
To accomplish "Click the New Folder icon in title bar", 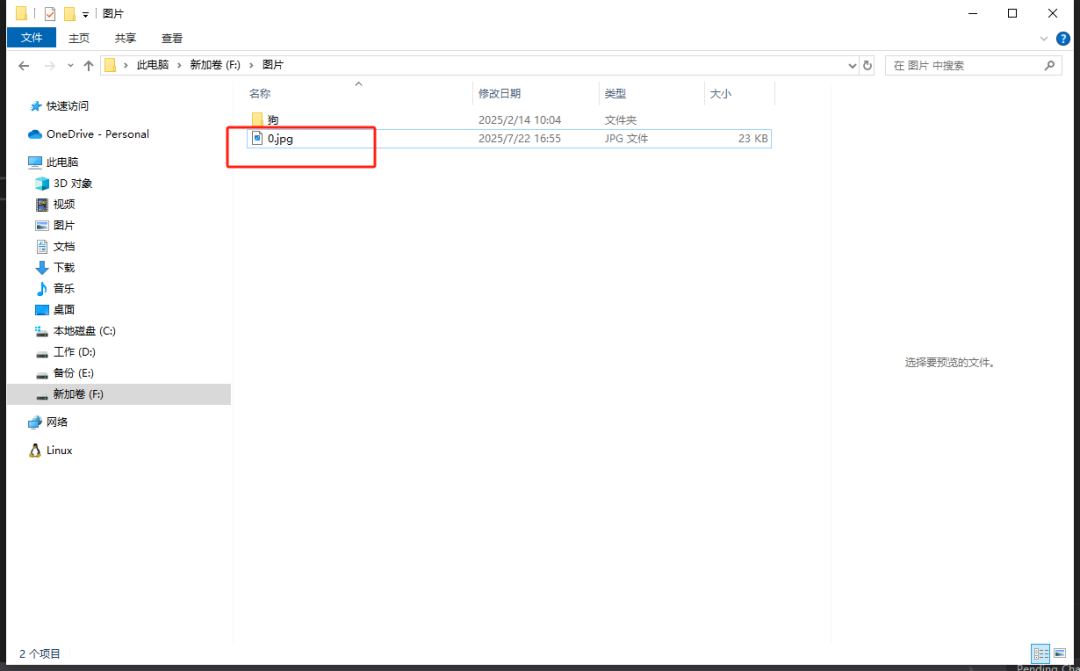I will point(69,14).
